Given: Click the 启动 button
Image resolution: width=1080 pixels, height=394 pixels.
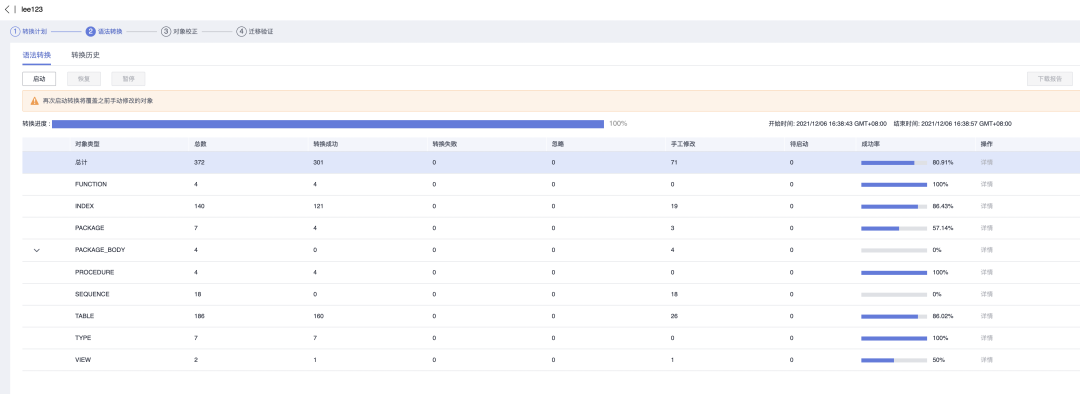Looking at the screenshot, I should tap(39, 79).
